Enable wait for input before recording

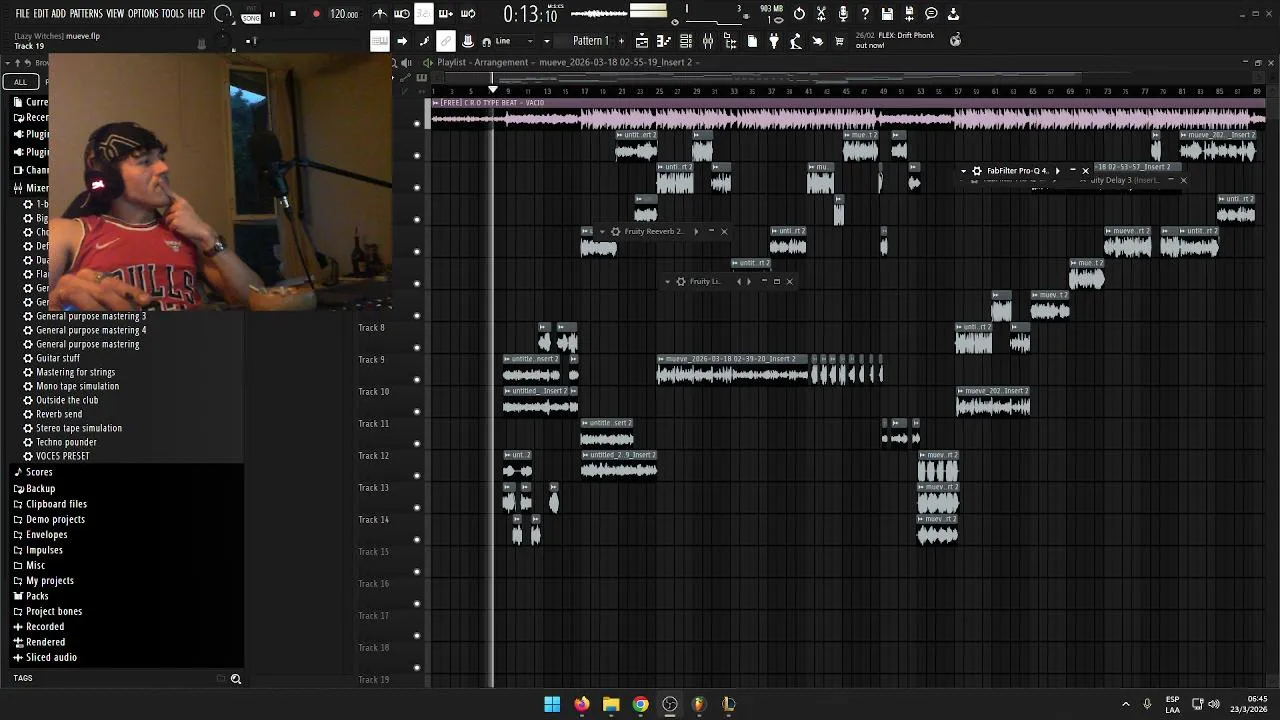(x=402, y=14)
